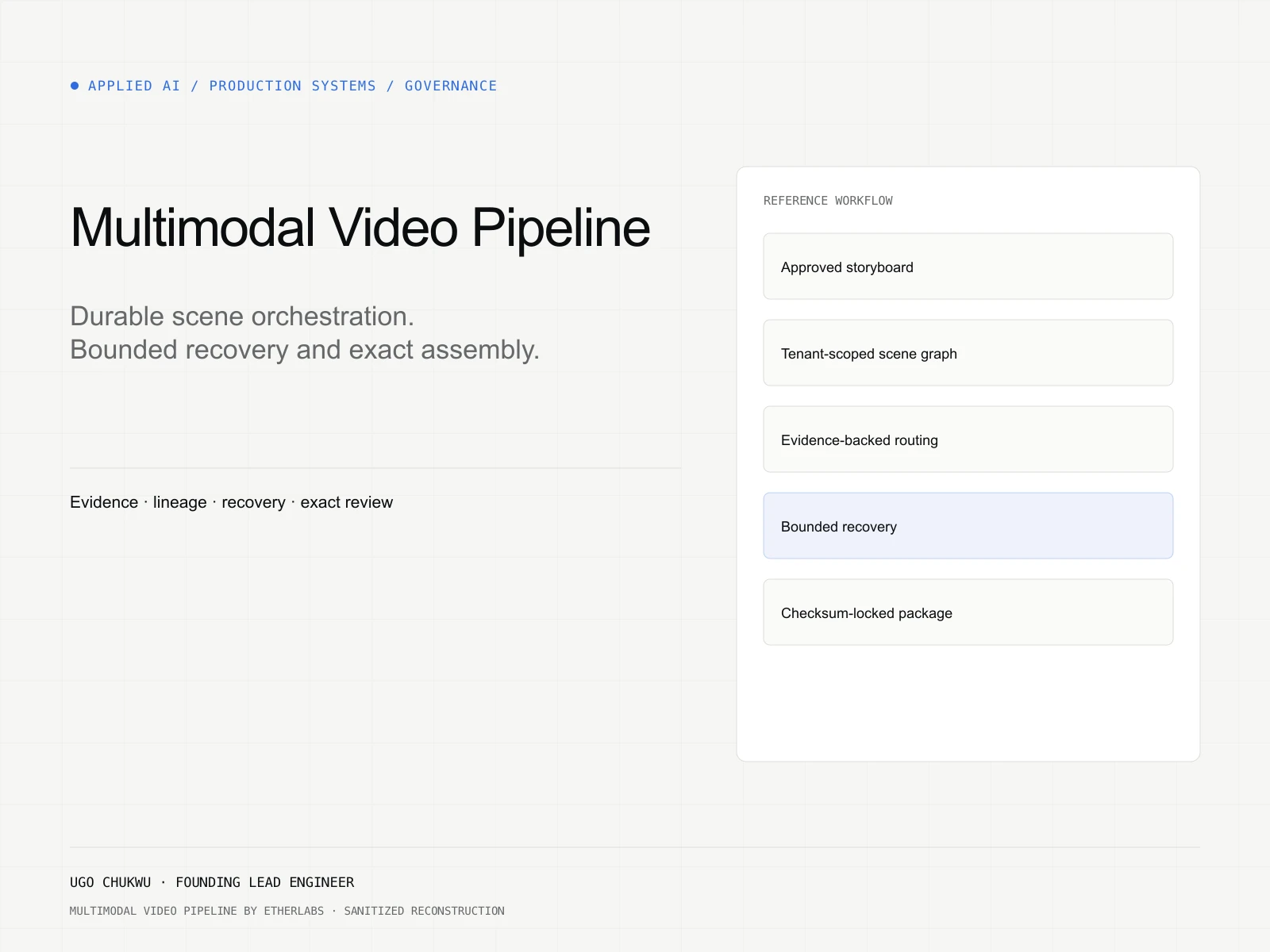Viewport: 1270px width, 952px height.
Task: Click 'Ugo Chukwu · Founding Lead Engineer' footer
Action: click(212, 882)
